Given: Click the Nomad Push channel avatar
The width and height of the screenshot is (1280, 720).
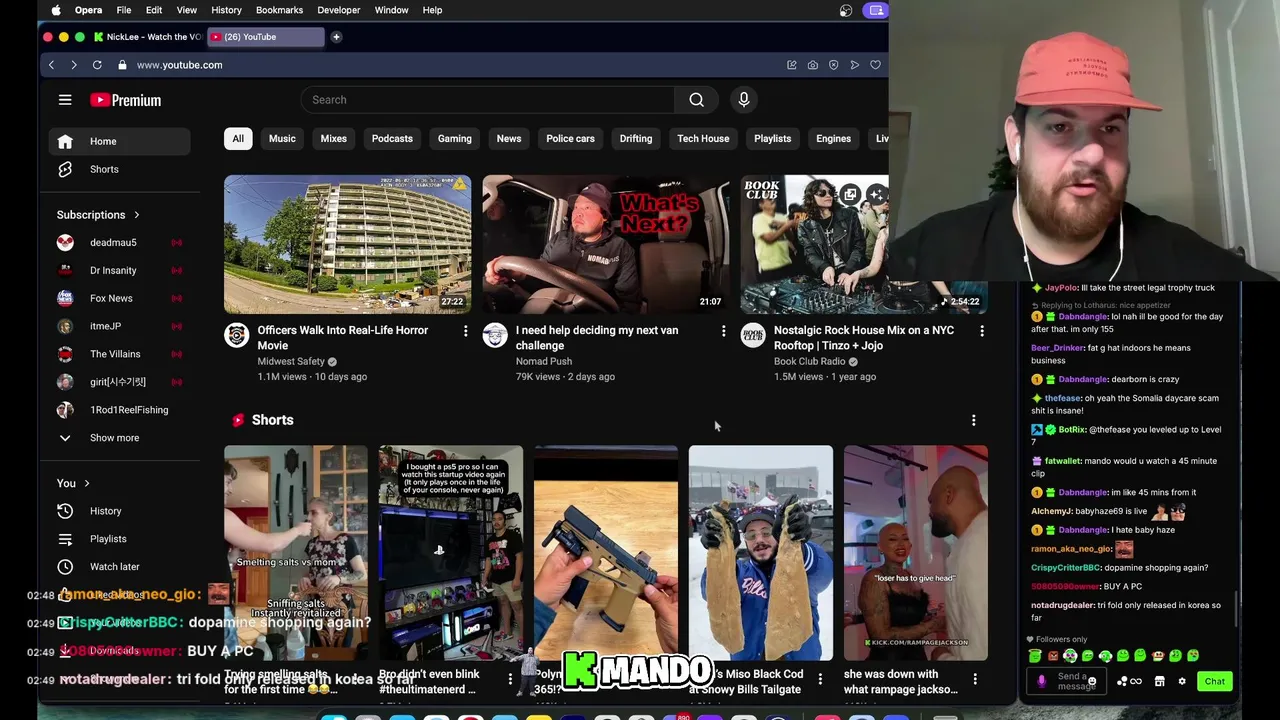Looking at the screenshot, I should 495,335.
